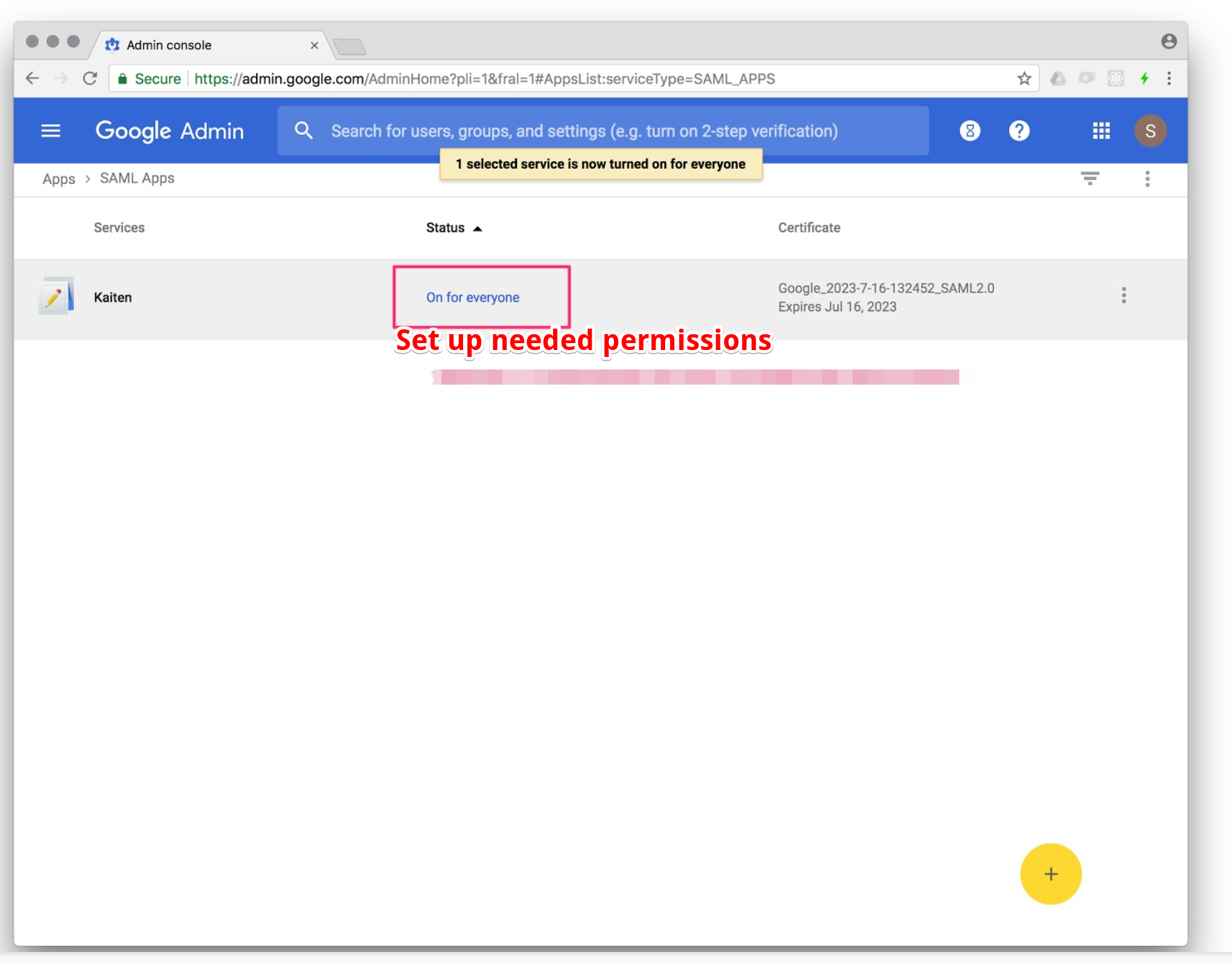Dismiss the 'turned on for everyone' notification
The height and width of the screenshot is (963, 1232).
coord(601,164)
